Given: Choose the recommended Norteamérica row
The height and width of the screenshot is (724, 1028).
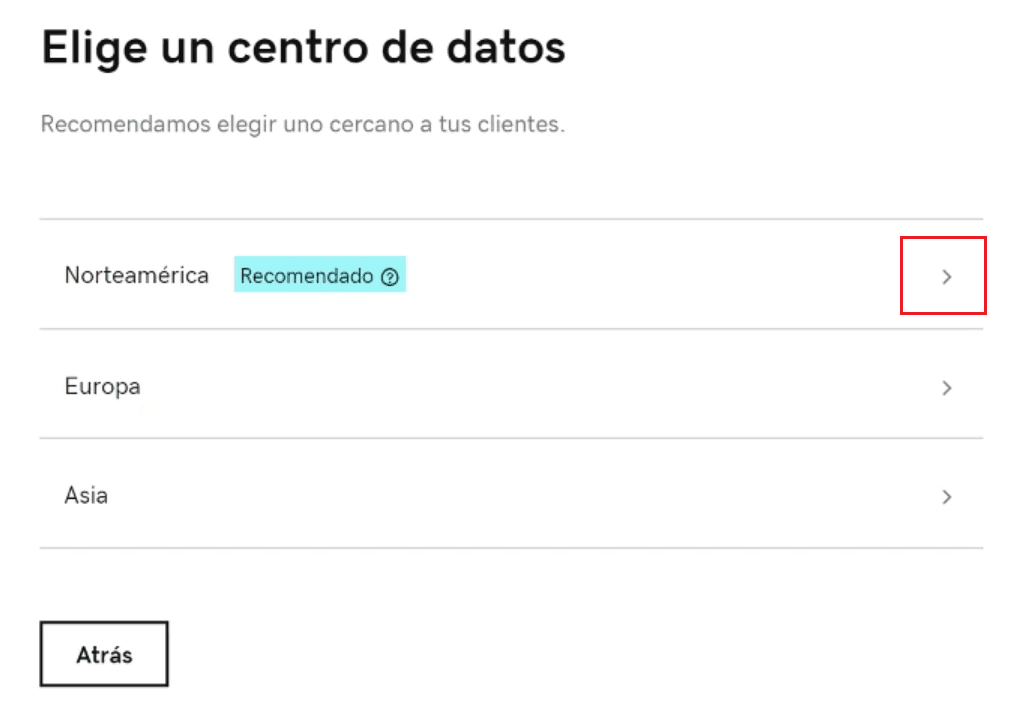Looking at the screenshot, I should pos(511,274).
